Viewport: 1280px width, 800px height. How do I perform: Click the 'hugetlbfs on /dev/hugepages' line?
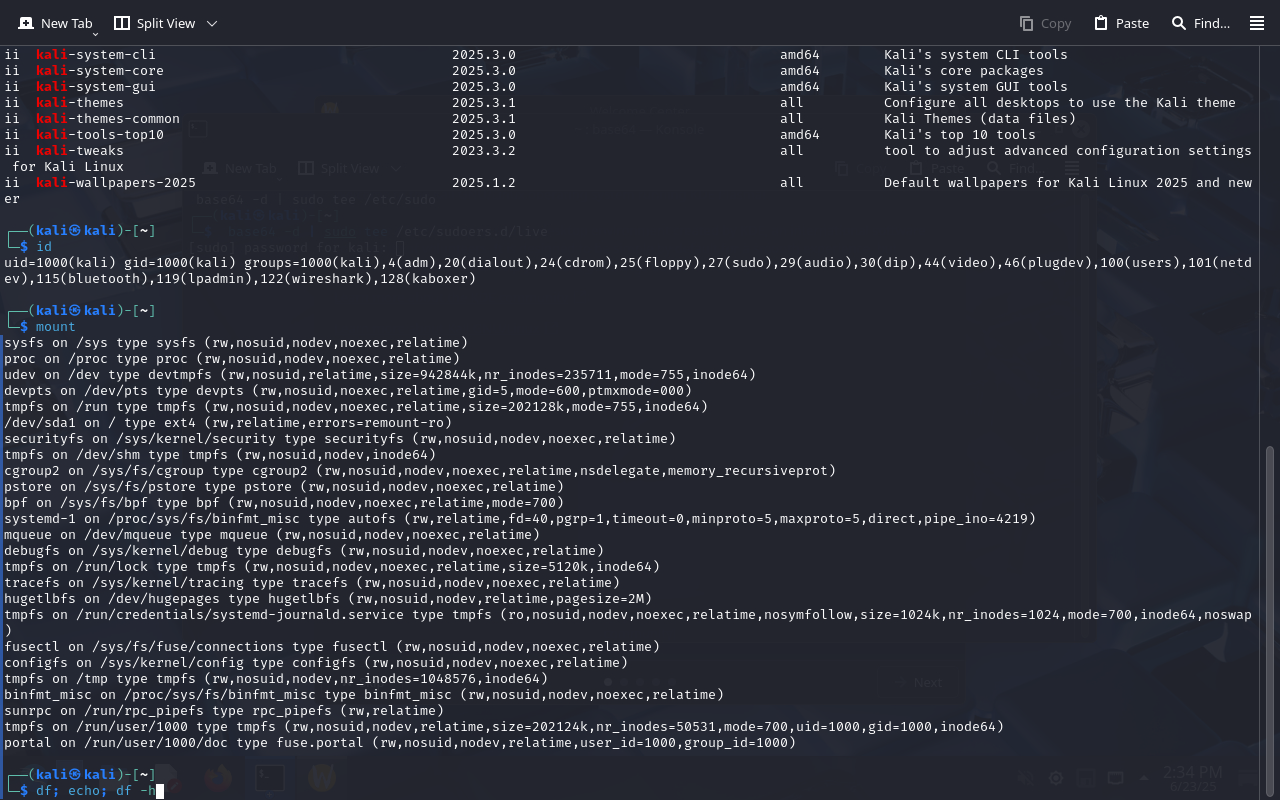click(328, 599)
